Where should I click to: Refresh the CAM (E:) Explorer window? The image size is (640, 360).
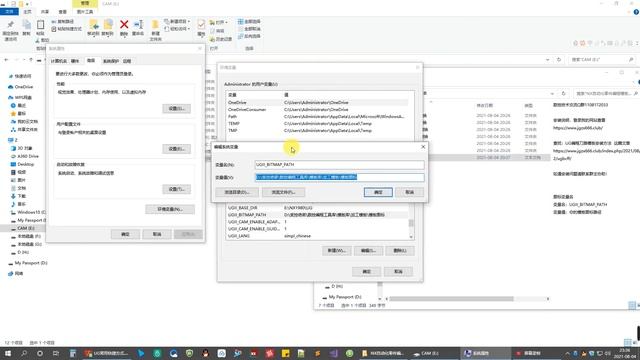[x=559, y=60]
